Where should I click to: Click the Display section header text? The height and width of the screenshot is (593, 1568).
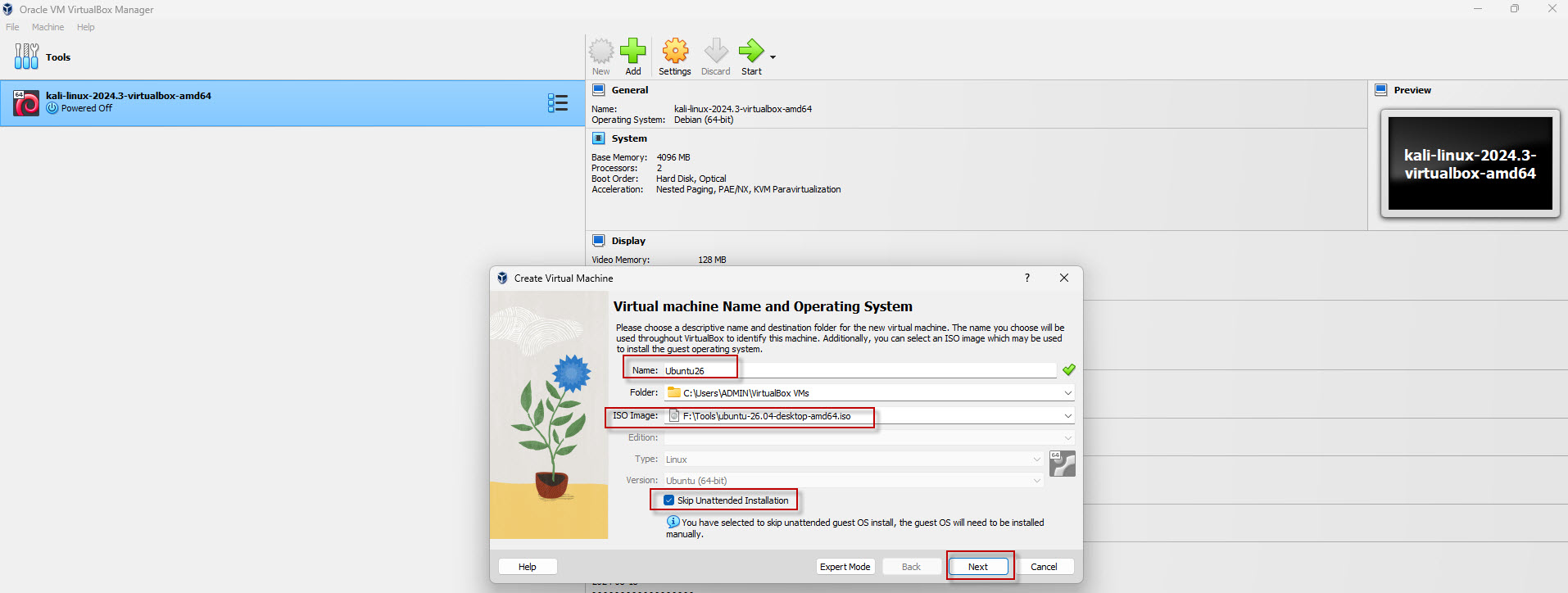coord(628,241)
